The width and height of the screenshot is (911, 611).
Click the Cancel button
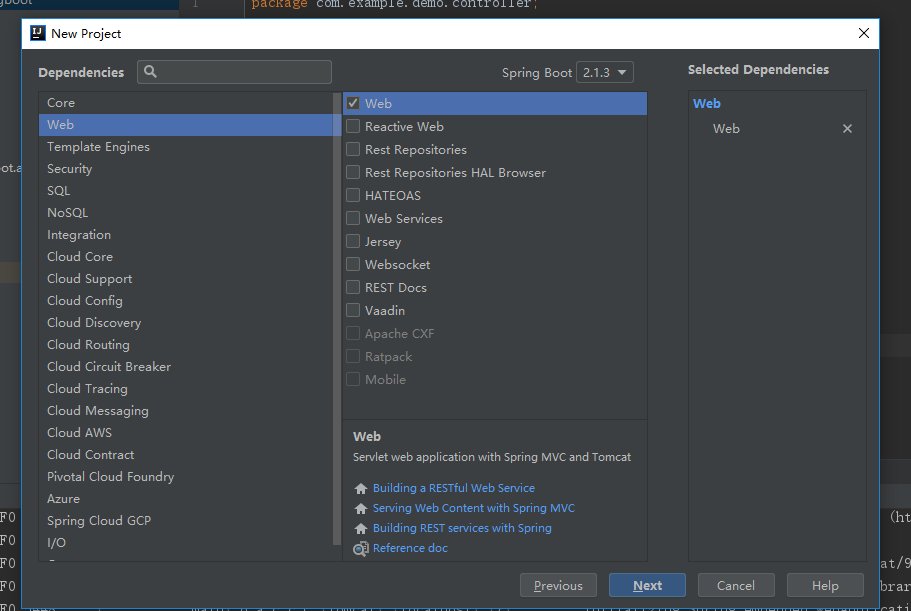[x=736, y=585]
